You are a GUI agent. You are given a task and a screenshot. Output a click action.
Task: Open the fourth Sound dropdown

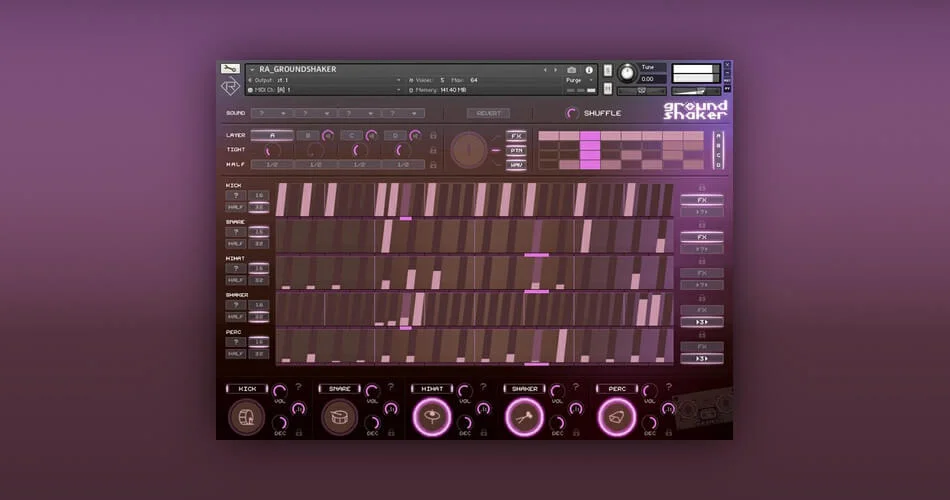pos(403,113)
